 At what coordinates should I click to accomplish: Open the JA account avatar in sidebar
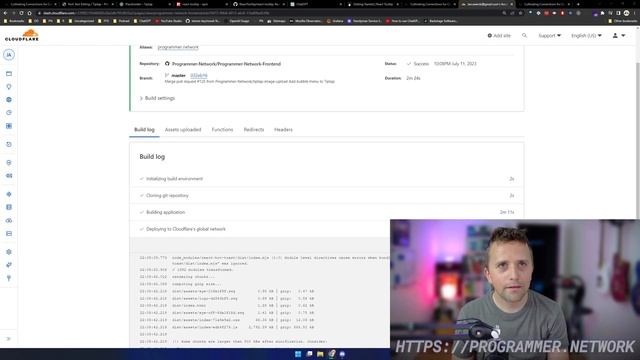(9, 55)
